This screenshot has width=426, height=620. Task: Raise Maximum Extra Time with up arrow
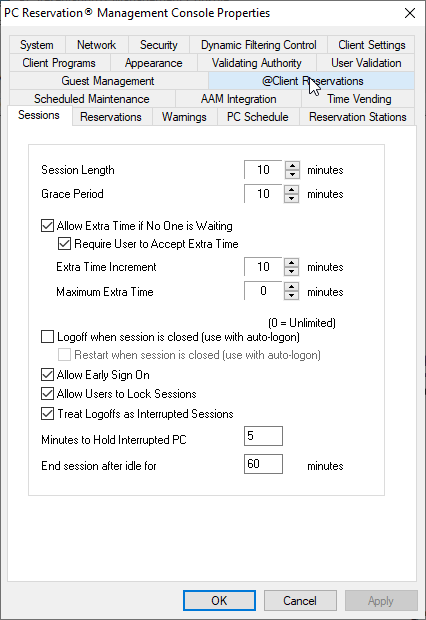[292, 287]
